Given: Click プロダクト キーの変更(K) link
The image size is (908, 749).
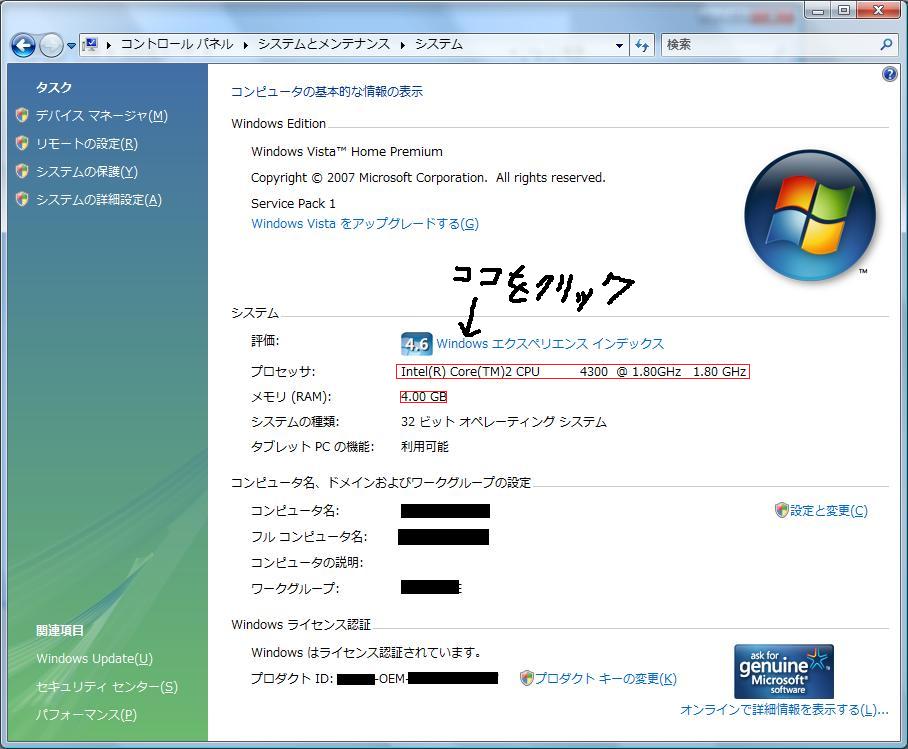Looking at the screenshot, I should coord(605,678).
